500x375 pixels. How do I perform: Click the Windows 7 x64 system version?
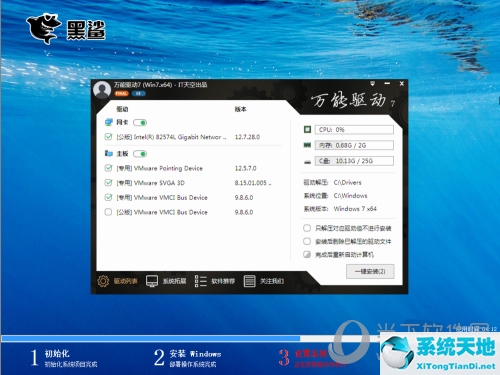355,209
